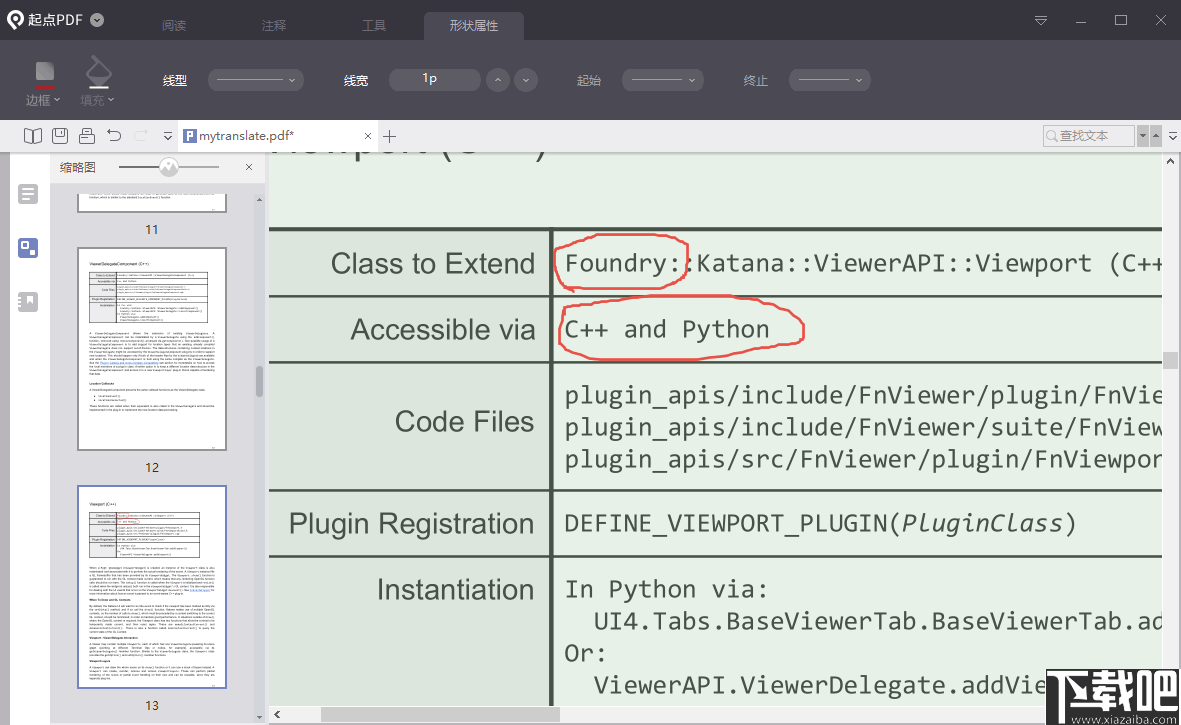Decrease line width with down stepper
This screenshot has width=1181, height=725.
tap(526, 80)
